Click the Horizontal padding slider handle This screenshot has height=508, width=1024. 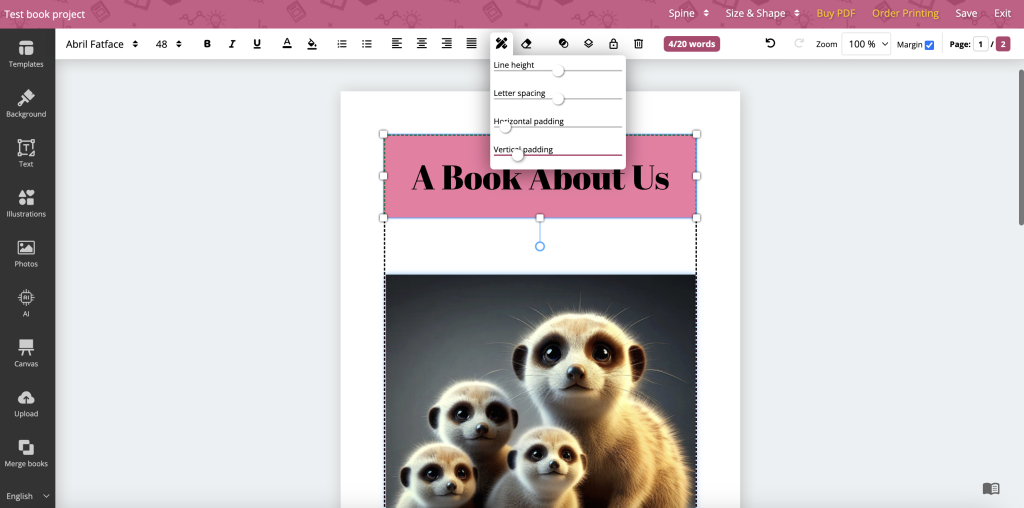pos(505,127)
